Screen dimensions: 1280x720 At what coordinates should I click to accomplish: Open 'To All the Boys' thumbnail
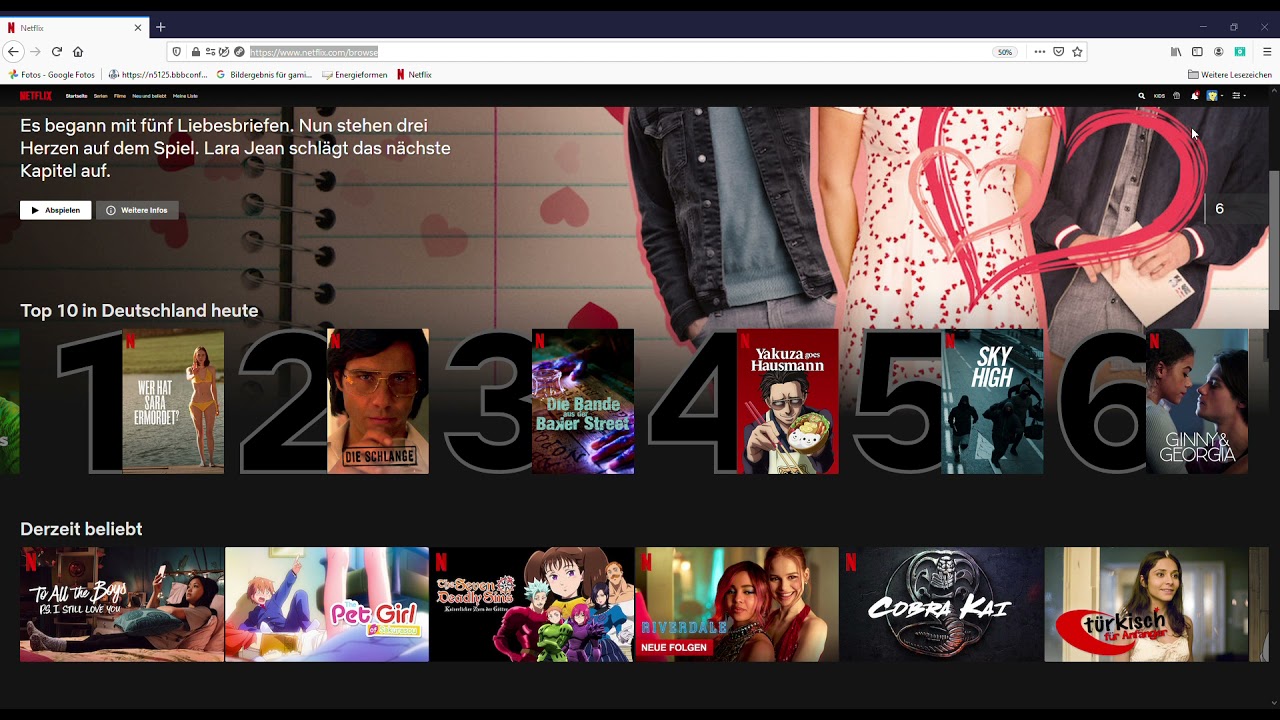122,604
